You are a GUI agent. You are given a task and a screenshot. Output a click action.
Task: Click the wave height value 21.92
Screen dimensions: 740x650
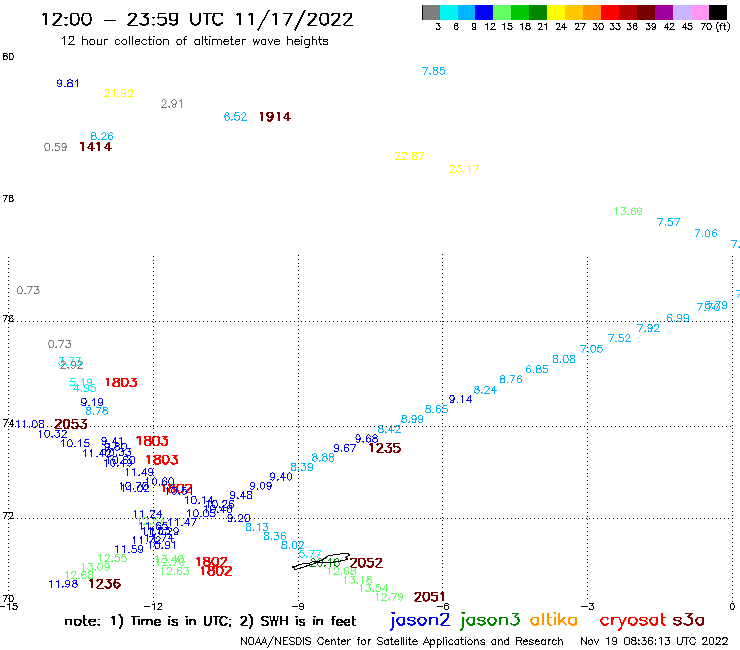pos(119,93)
